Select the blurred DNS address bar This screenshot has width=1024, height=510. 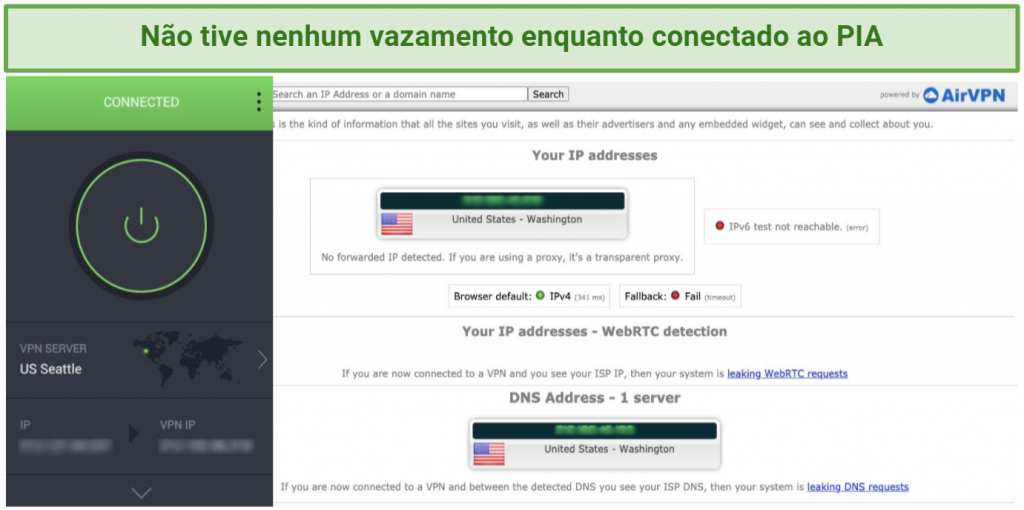[x=594, y=430]
